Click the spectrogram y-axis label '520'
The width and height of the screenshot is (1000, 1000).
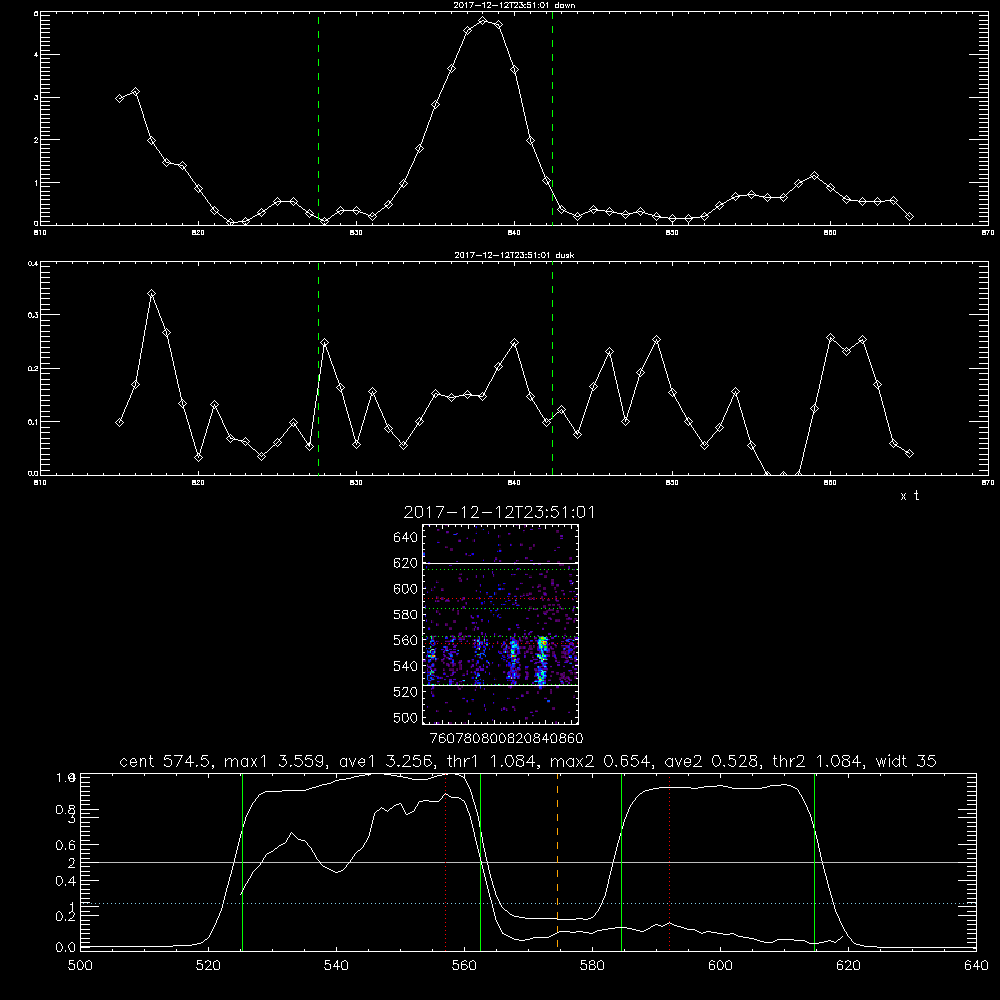[x=406, y=692]
